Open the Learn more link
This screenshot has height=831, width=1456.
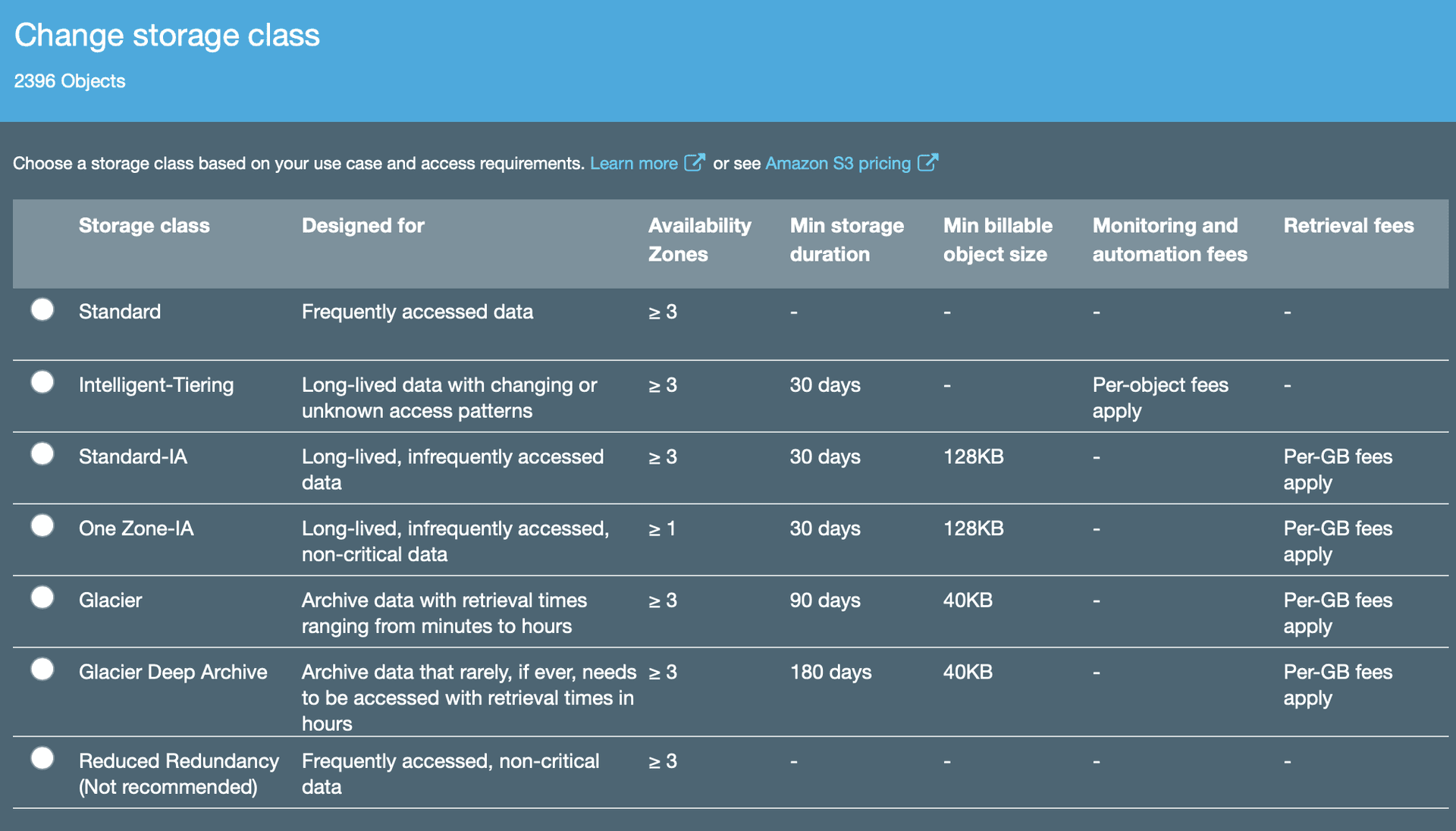click(633, 164)
